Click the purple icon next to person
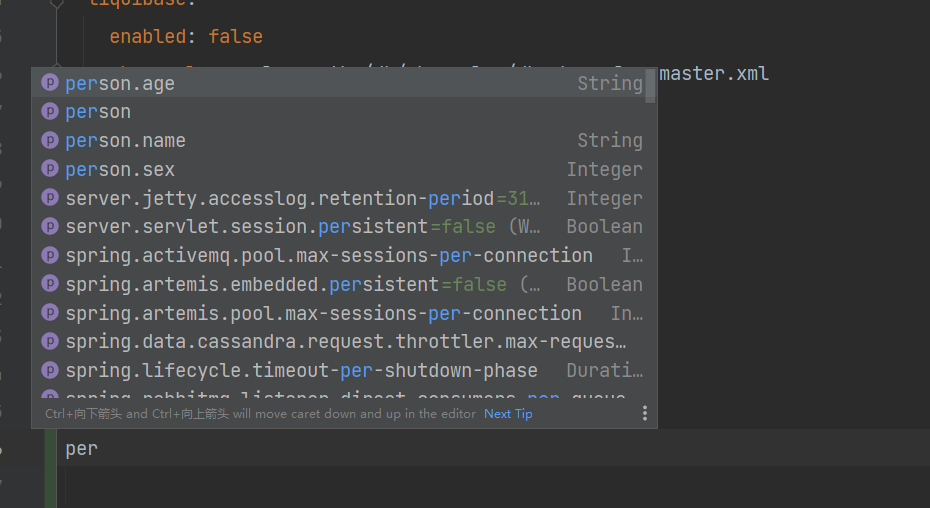The image size is (930, 508). (x=50, y=111)
